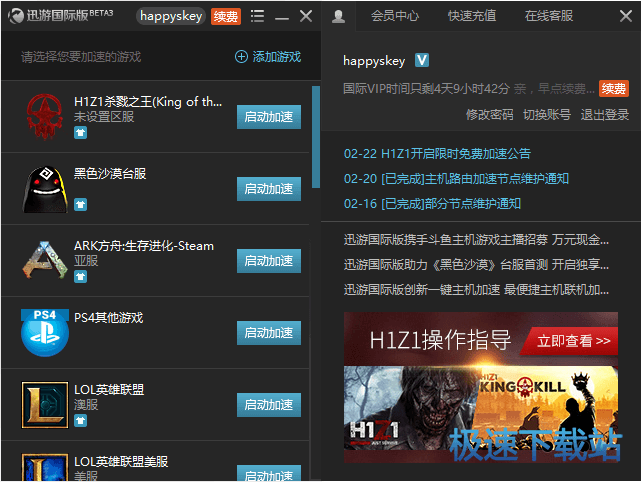Click the orange 续费 button in title bar
643x482 pixels.
[x=226, y=16]
